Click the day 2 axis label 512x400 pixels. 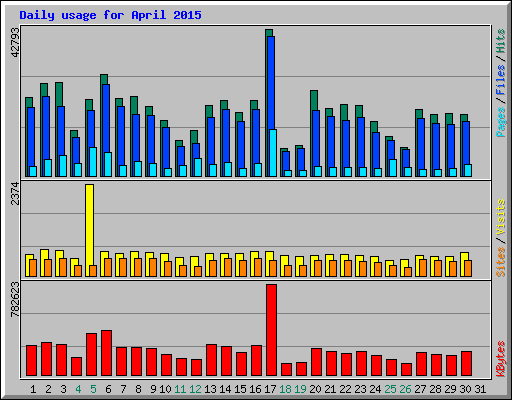coord(48,389)
